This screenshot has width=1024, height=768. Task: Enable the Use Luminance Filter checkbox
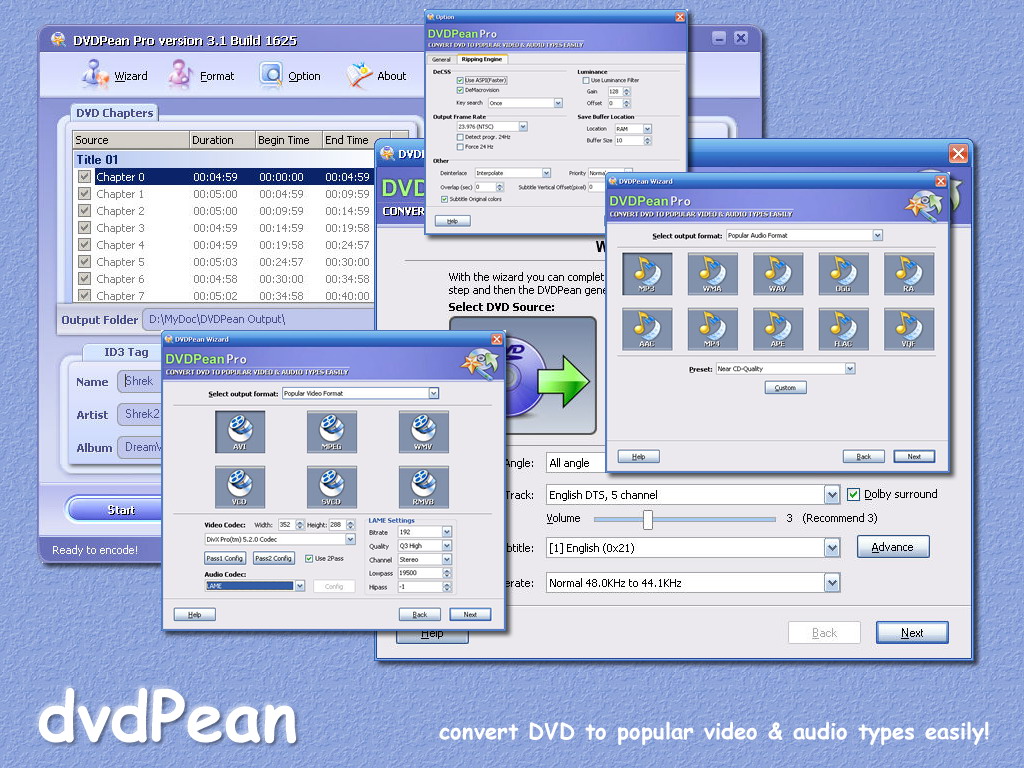tap(586, 80)
